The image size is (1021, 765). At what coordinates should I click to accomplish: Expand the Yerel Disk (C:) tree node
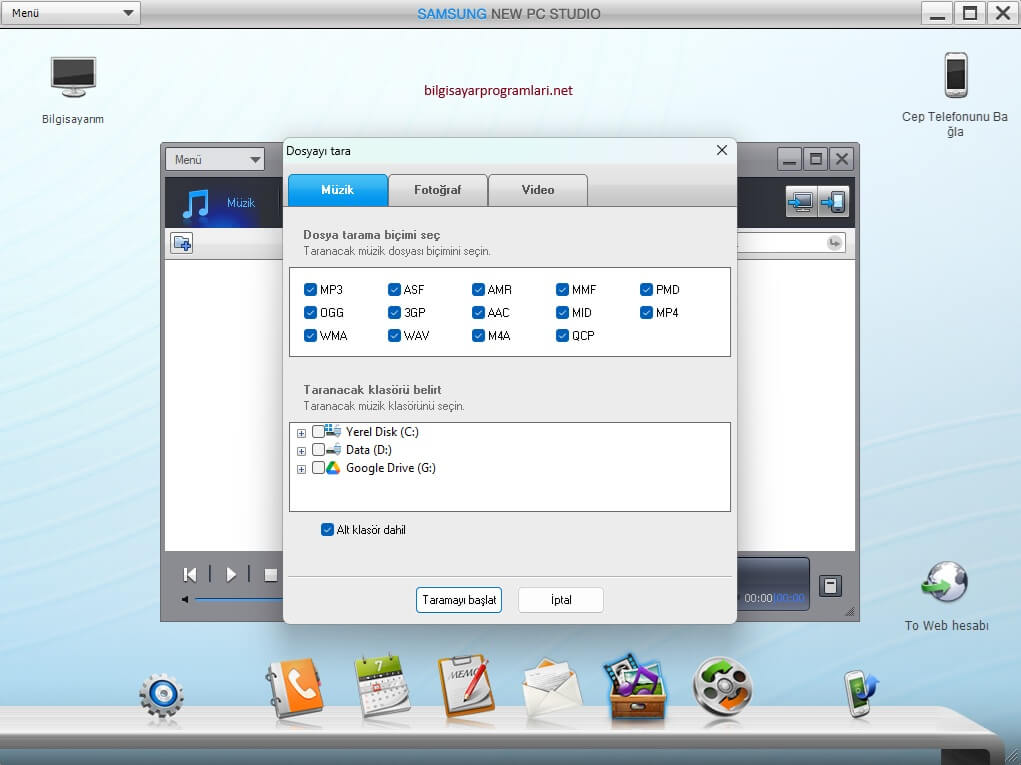click(301, 433)
